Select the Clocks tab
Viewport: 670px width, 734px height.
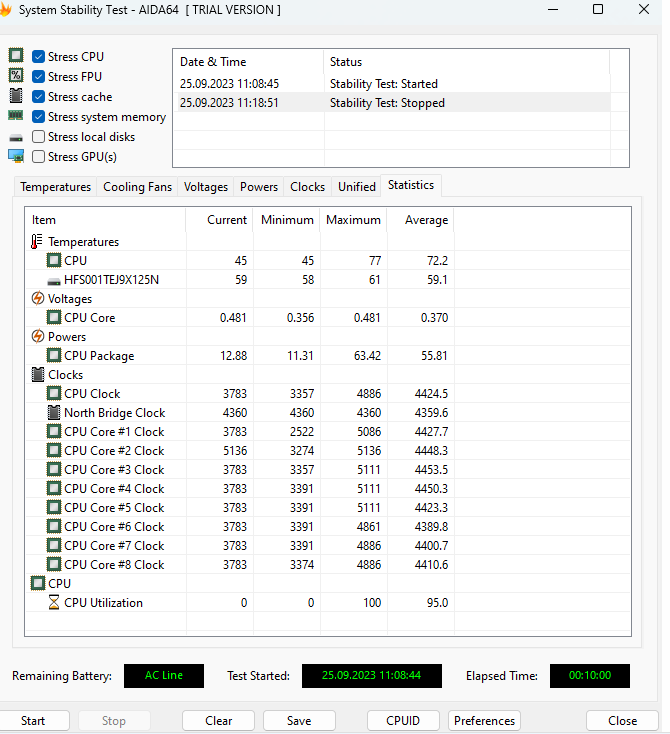tap(307, 187)
